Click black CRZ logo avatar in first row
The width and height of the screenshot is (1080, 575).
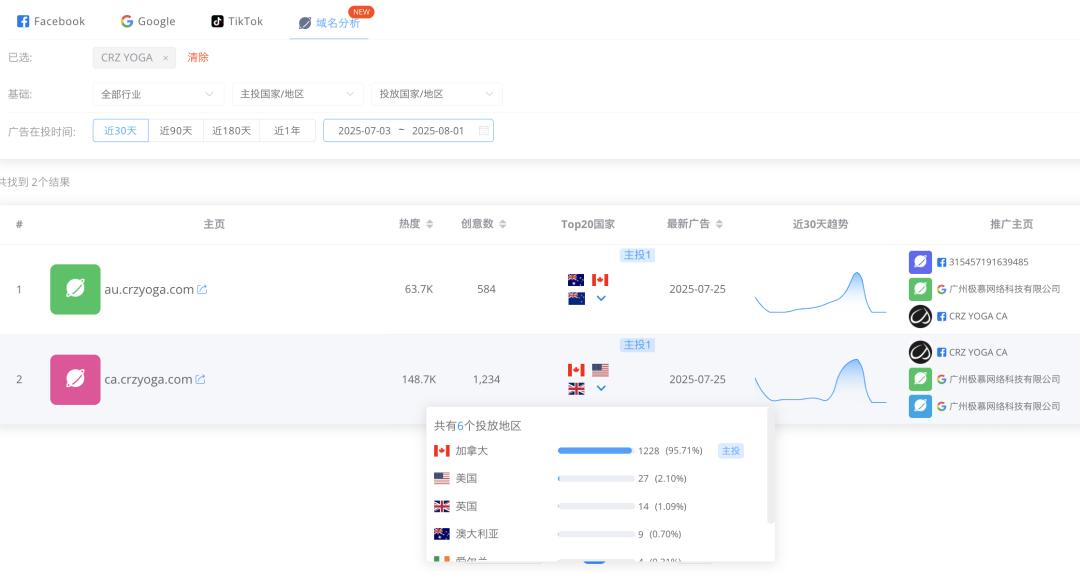tap(920, 316)
